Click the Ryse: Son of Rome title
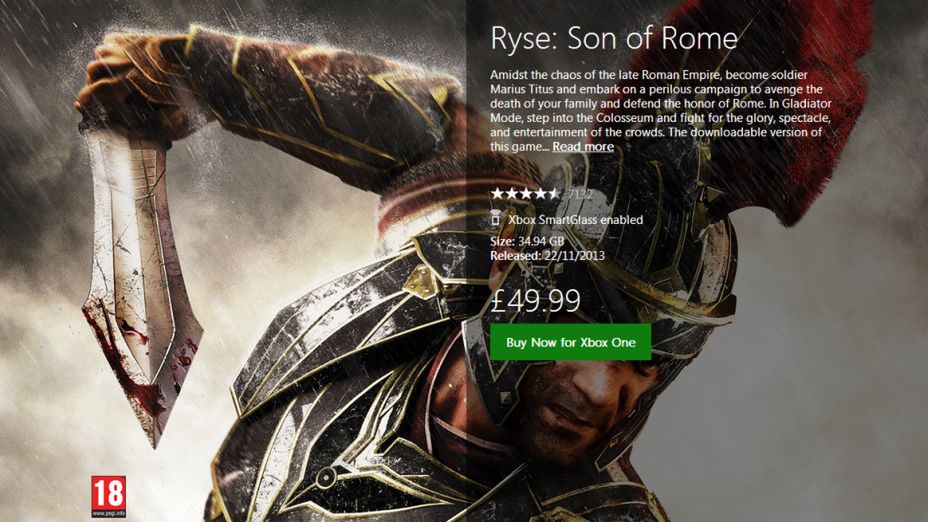This screenshot has width=928, height=522. [613, 39]
